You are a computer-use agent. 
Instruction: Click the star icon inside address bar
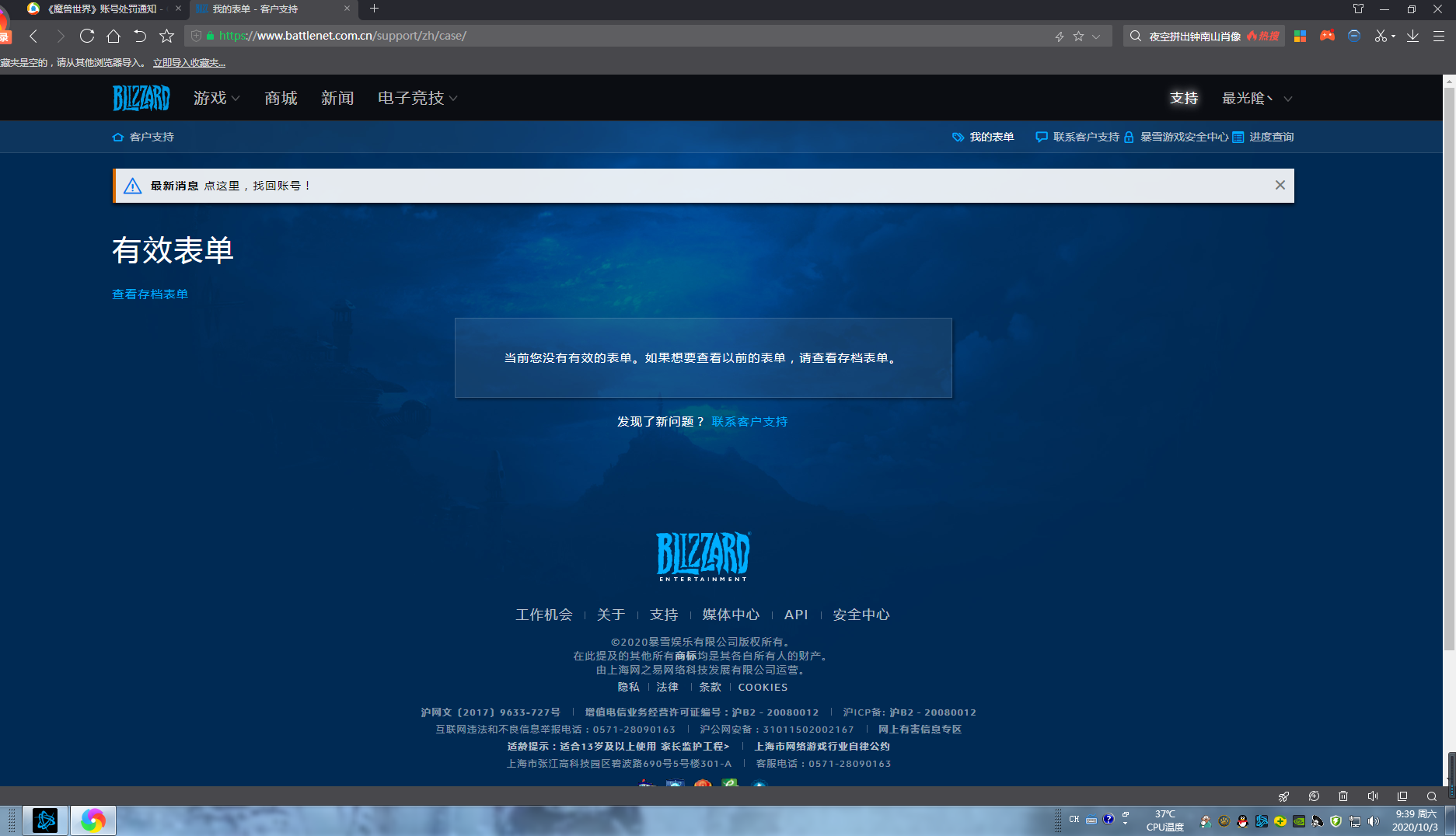click(1078, 37)
